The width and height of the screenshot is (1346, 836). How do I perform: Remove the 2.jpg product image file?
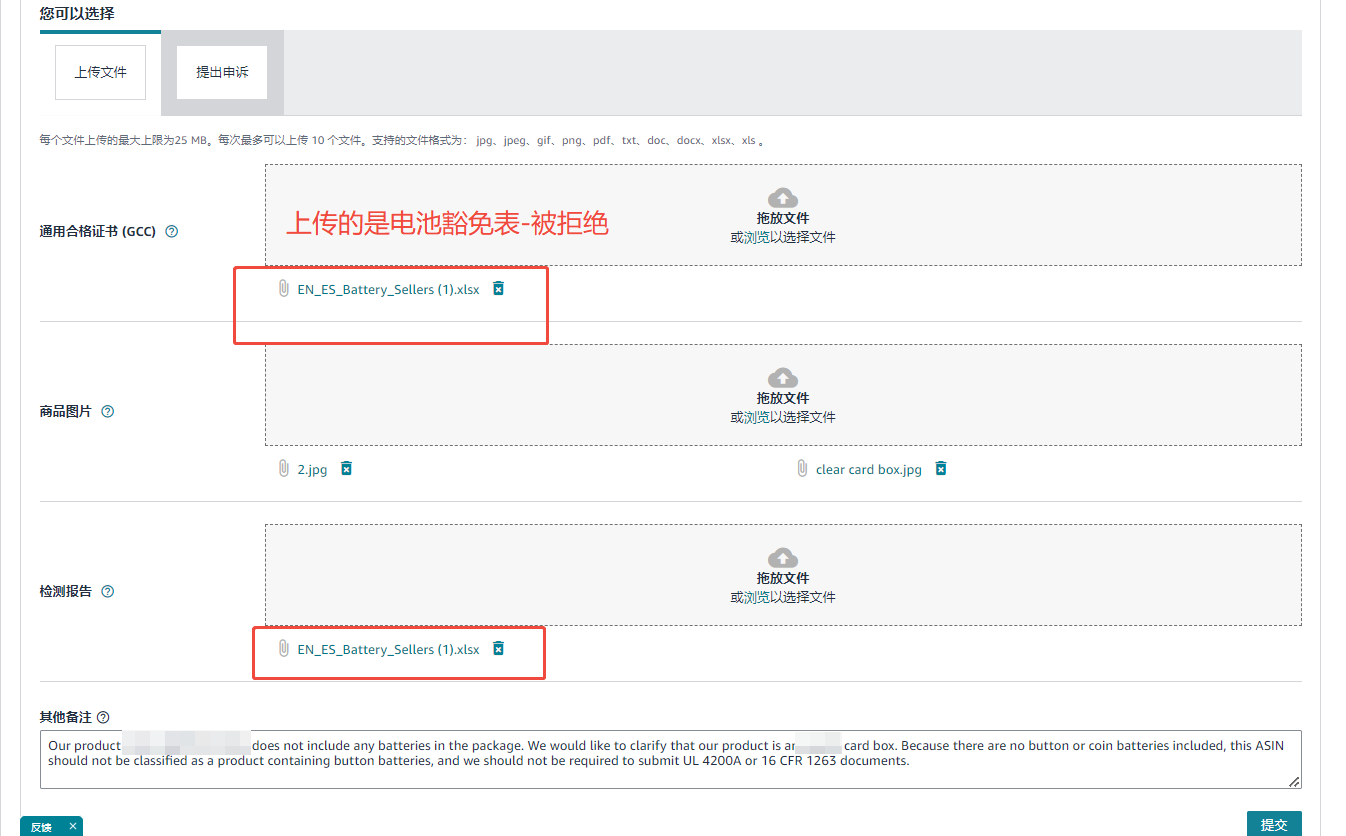click(x=346, y=469)
